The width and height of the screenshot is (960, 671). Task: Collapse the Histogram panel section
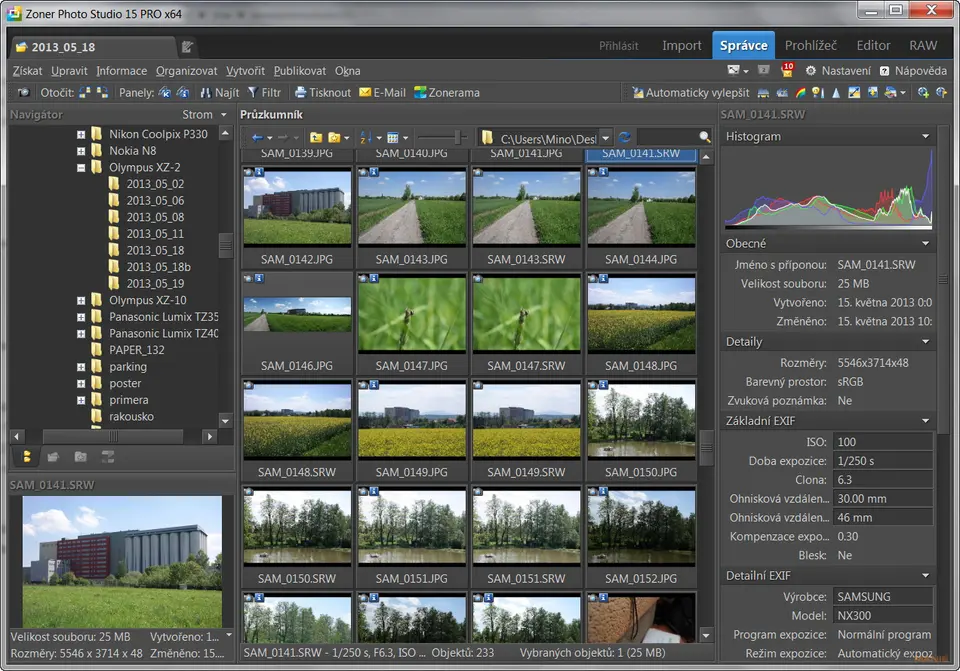(x=925, y=136)
